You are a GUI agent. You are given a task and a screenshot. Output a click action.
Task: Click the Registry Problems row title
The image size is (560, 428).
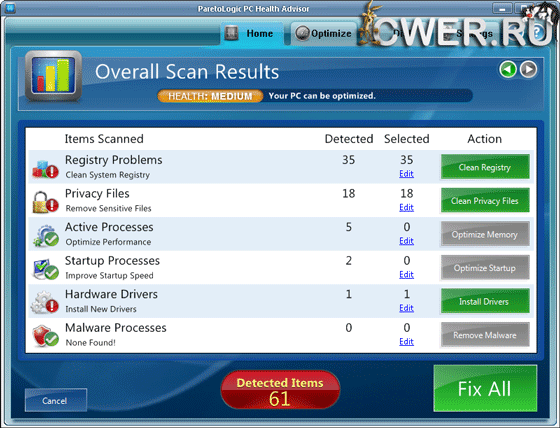coord(114,160)
